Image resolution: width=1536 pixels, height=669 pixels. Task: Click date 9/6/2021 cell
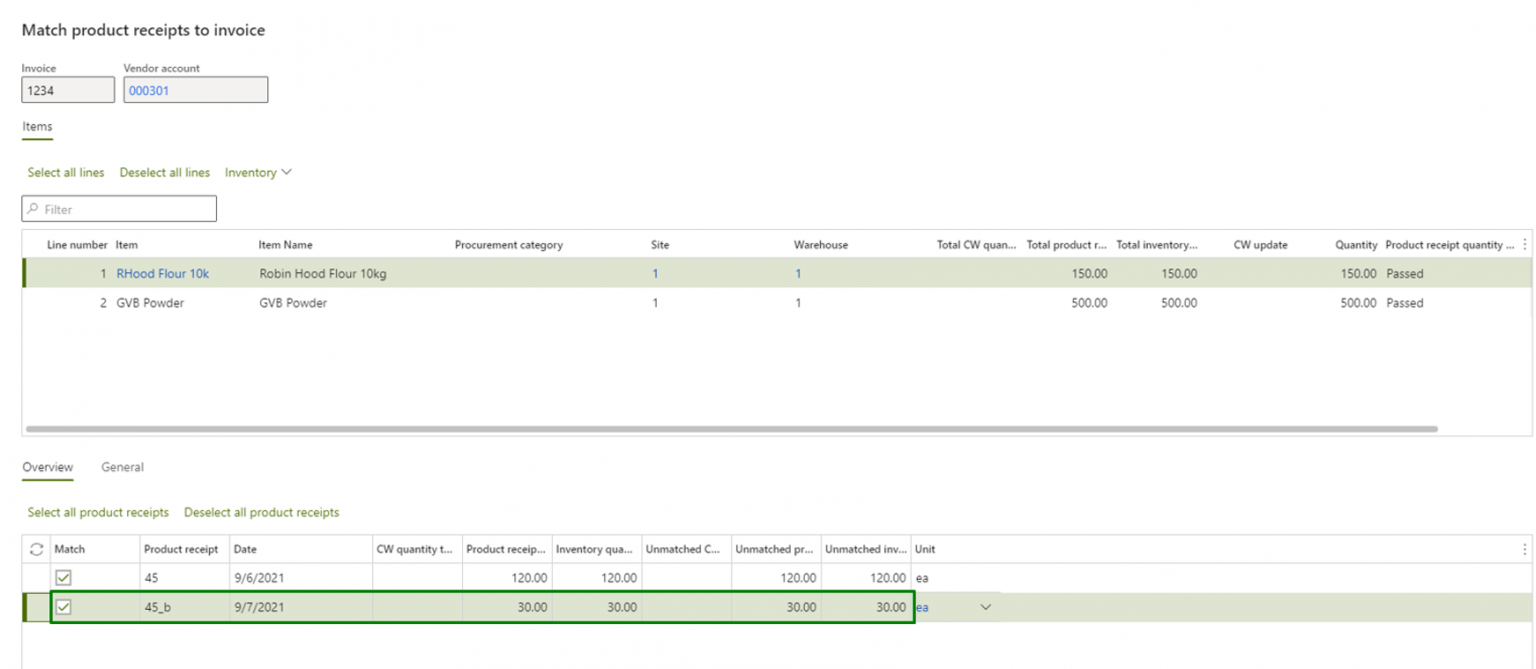tap(300, 578)
